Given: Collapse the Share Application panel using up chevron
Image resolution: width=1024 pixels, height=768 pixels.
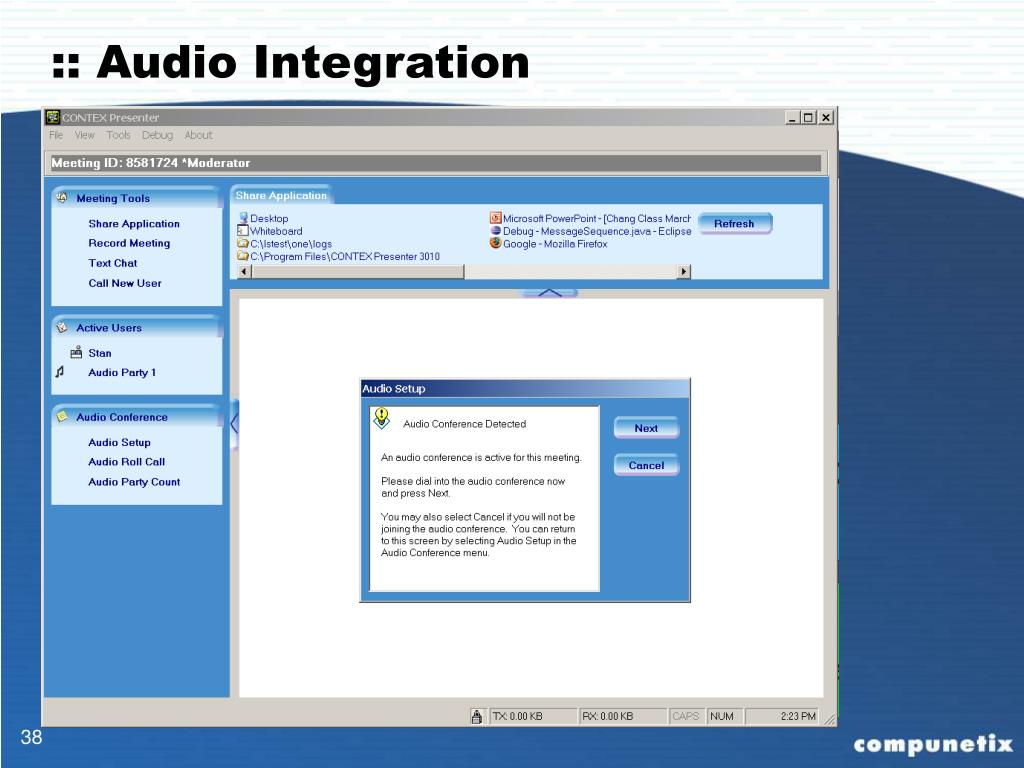Looking at the screenshot, I should [549, 293].
